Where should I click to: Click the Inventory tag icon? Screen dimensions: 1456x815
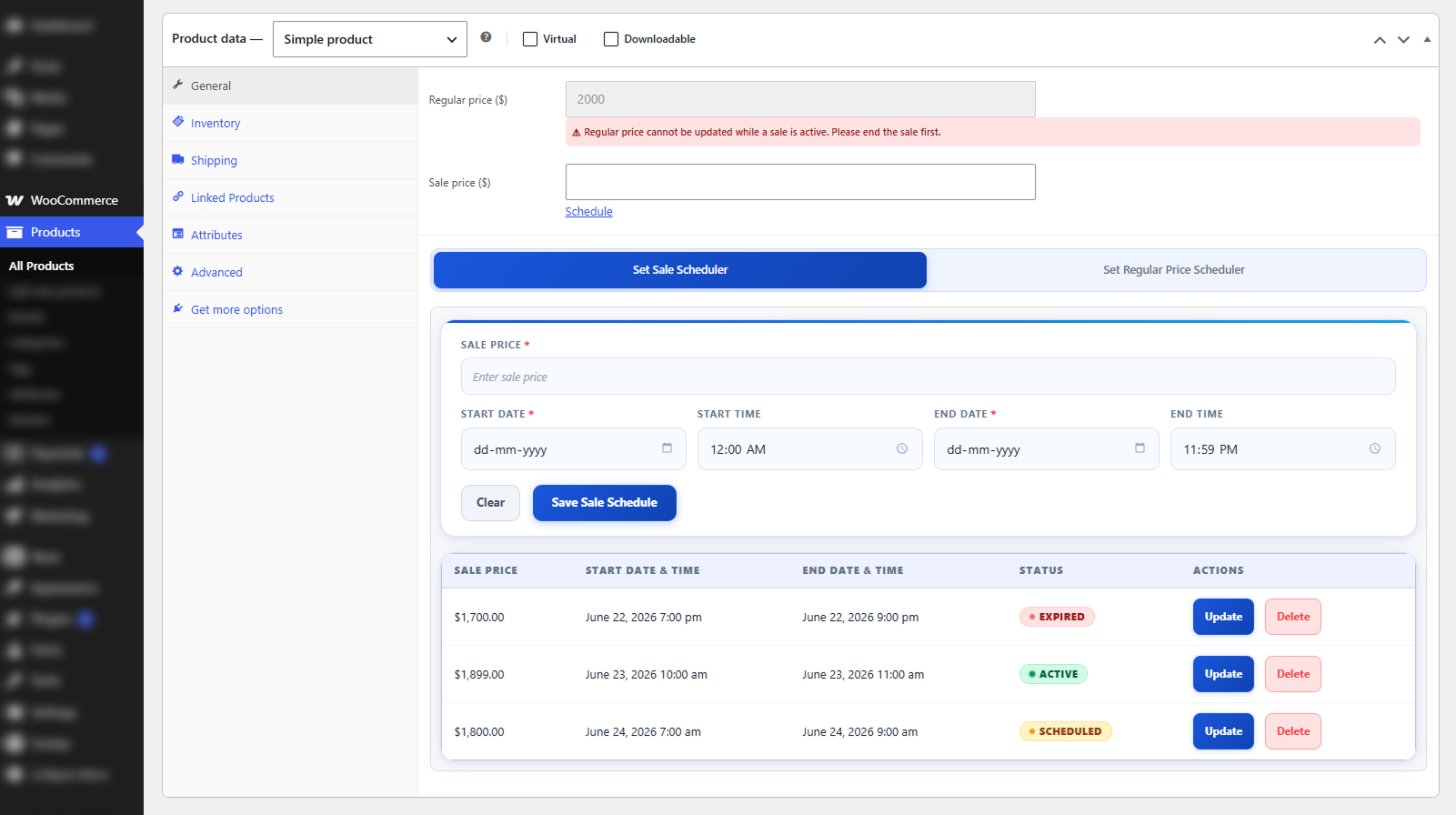tap(178, 122)
